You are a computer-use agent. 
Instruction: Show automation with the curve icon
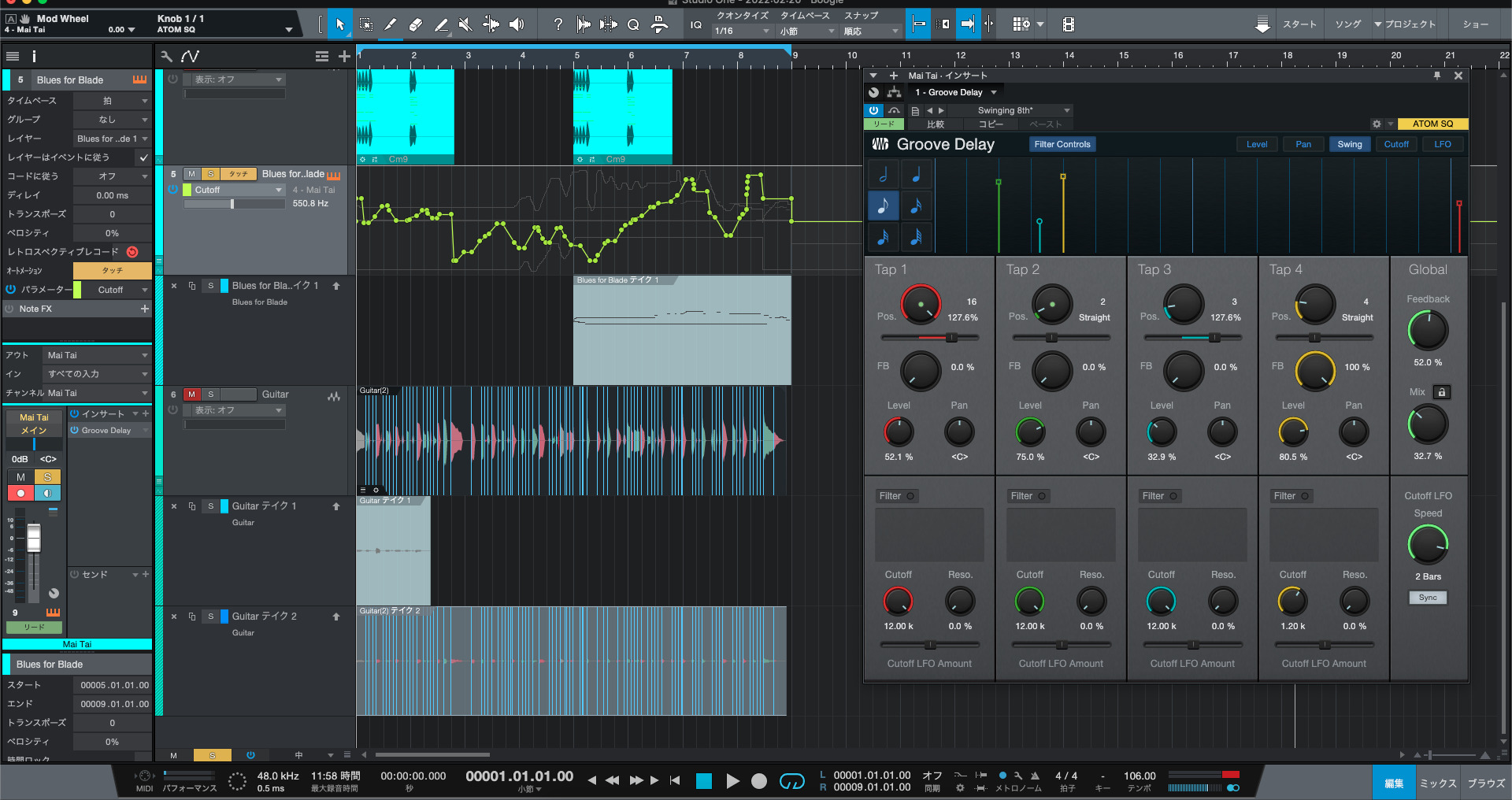pyautogui.click(x=190, y=57)
